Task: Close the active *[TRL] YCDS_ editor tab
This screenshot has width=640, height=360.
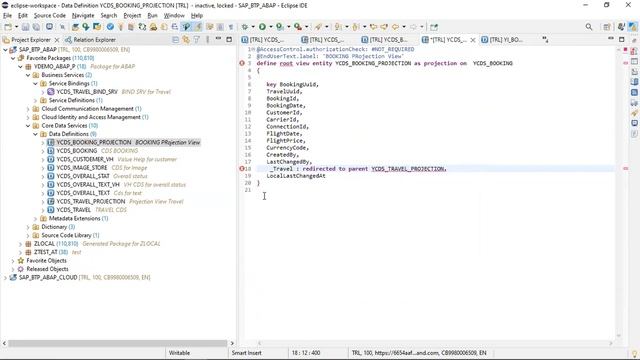Action: (x=473, y=40)
